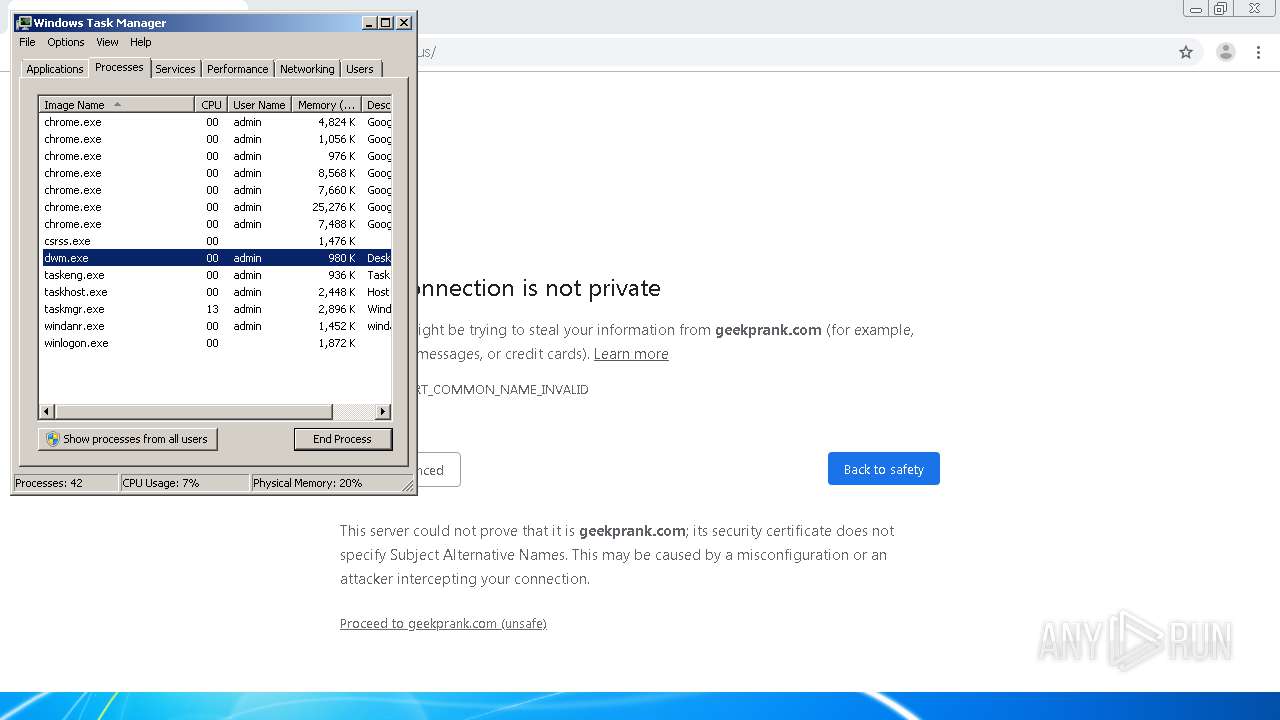Open Chrome's three-dot menu
This screenshot has height=720, width=1280.
tap(1259, 52)
